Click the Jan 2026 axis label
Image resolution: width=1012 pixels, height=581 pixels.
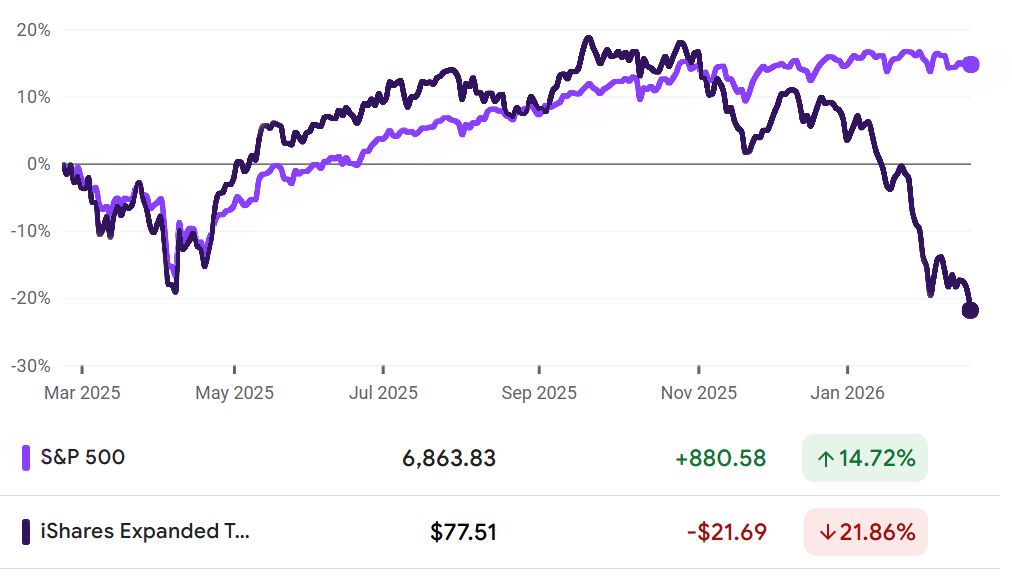847,393
